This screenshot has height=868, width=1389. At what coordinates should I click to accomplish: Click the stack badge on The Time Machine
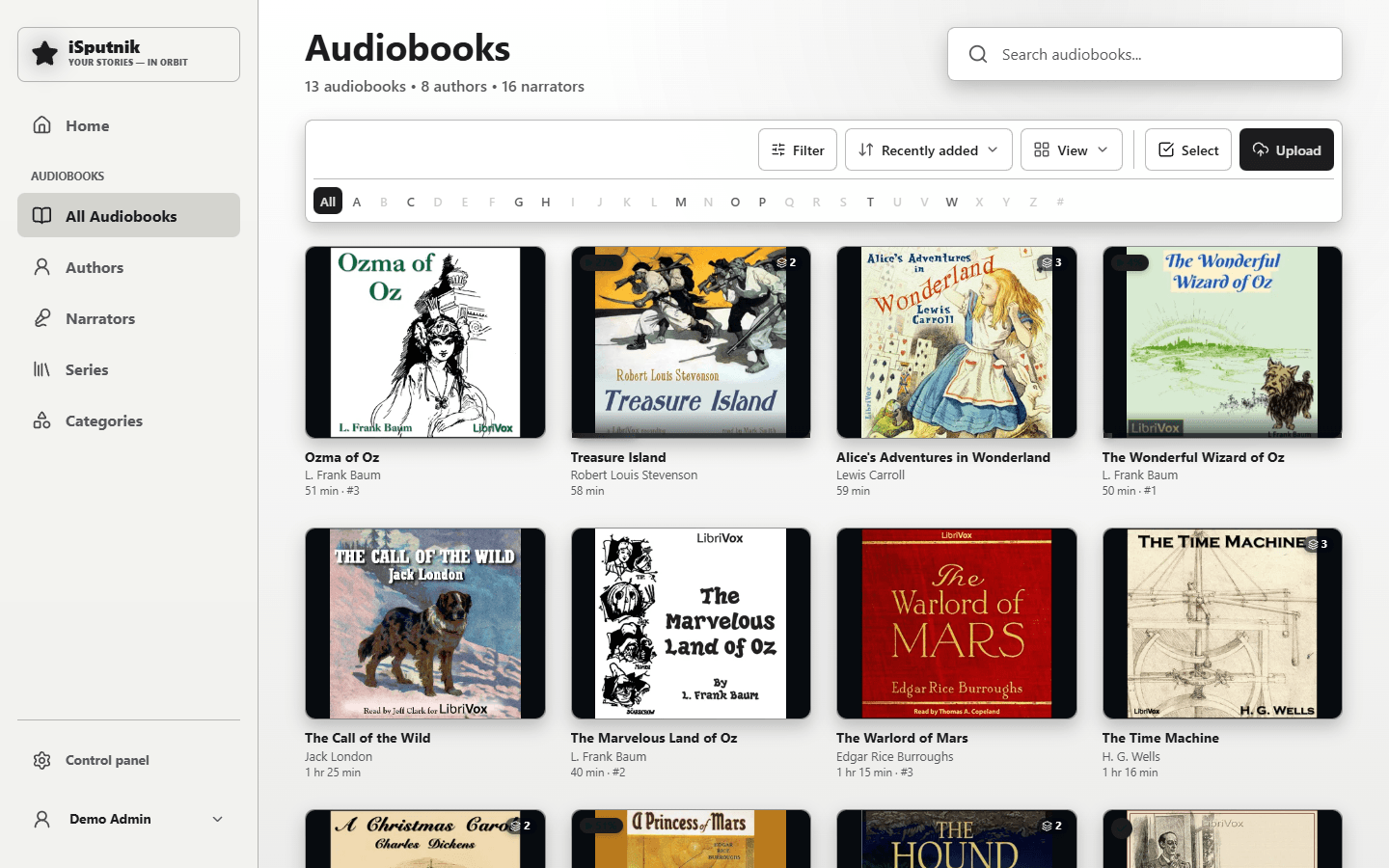pos(1318,544)
